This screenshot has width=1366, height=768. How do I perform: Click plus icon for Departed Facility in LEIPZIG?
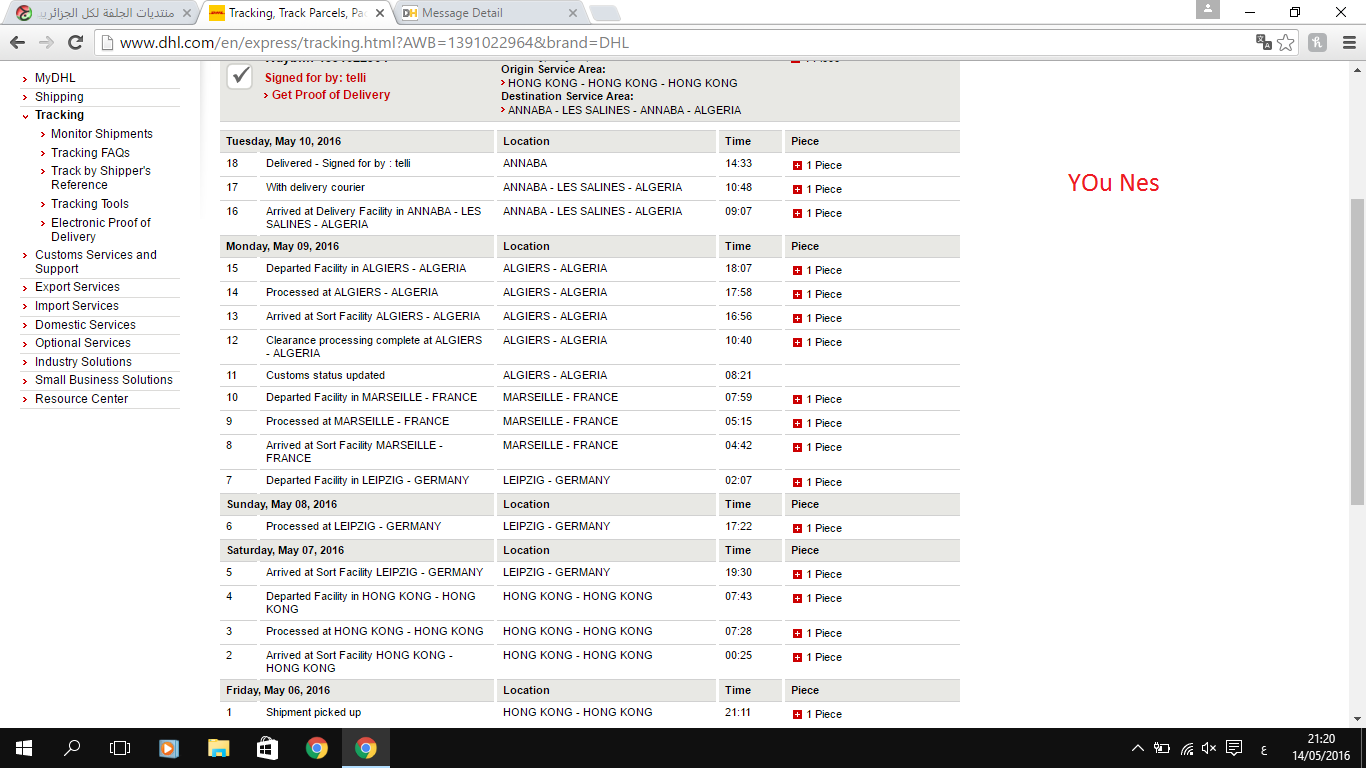797,482
